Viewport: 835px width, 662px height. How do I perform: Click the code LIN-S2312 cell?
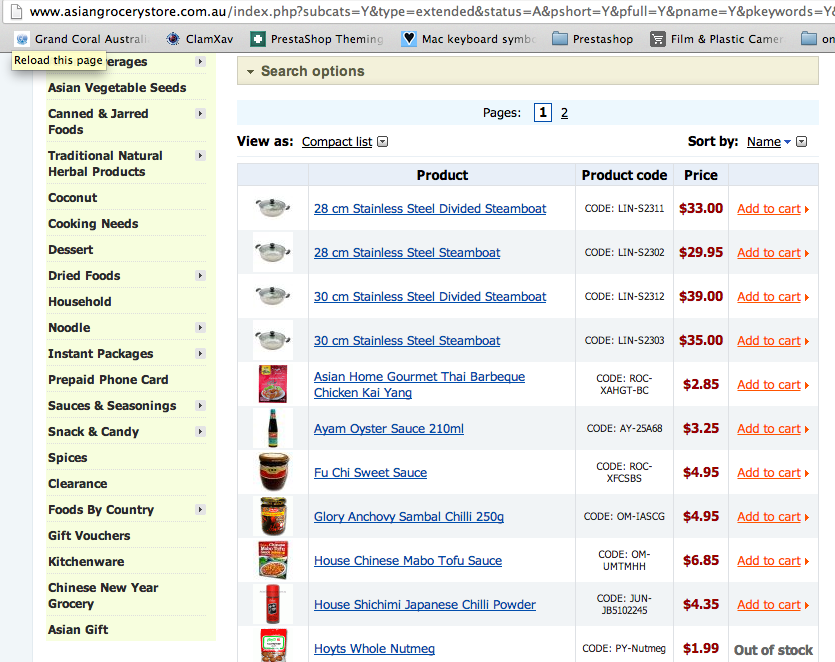624,297
